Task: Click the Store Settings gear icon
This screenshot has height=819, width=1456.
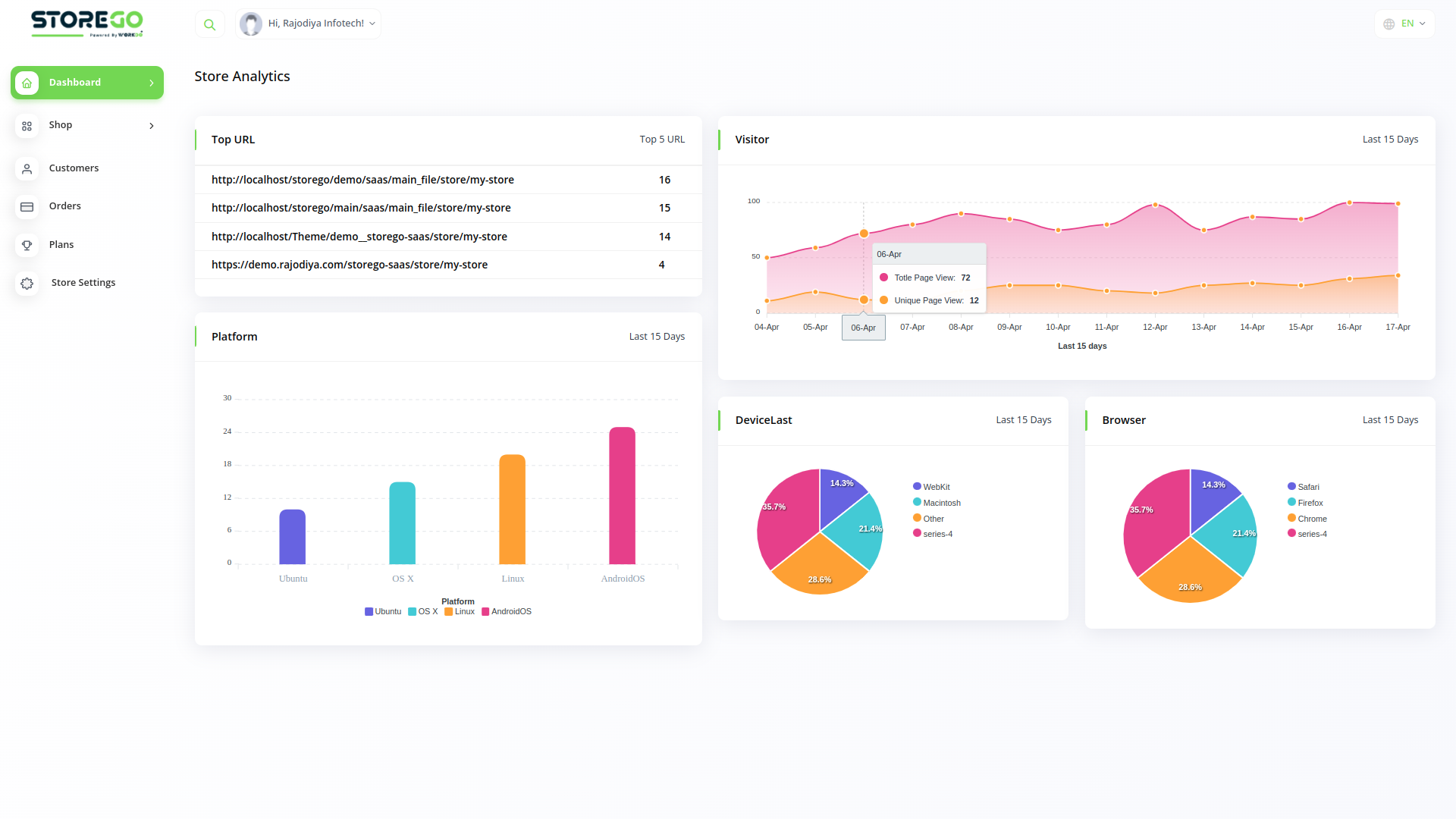Action: tap(27, 283)
